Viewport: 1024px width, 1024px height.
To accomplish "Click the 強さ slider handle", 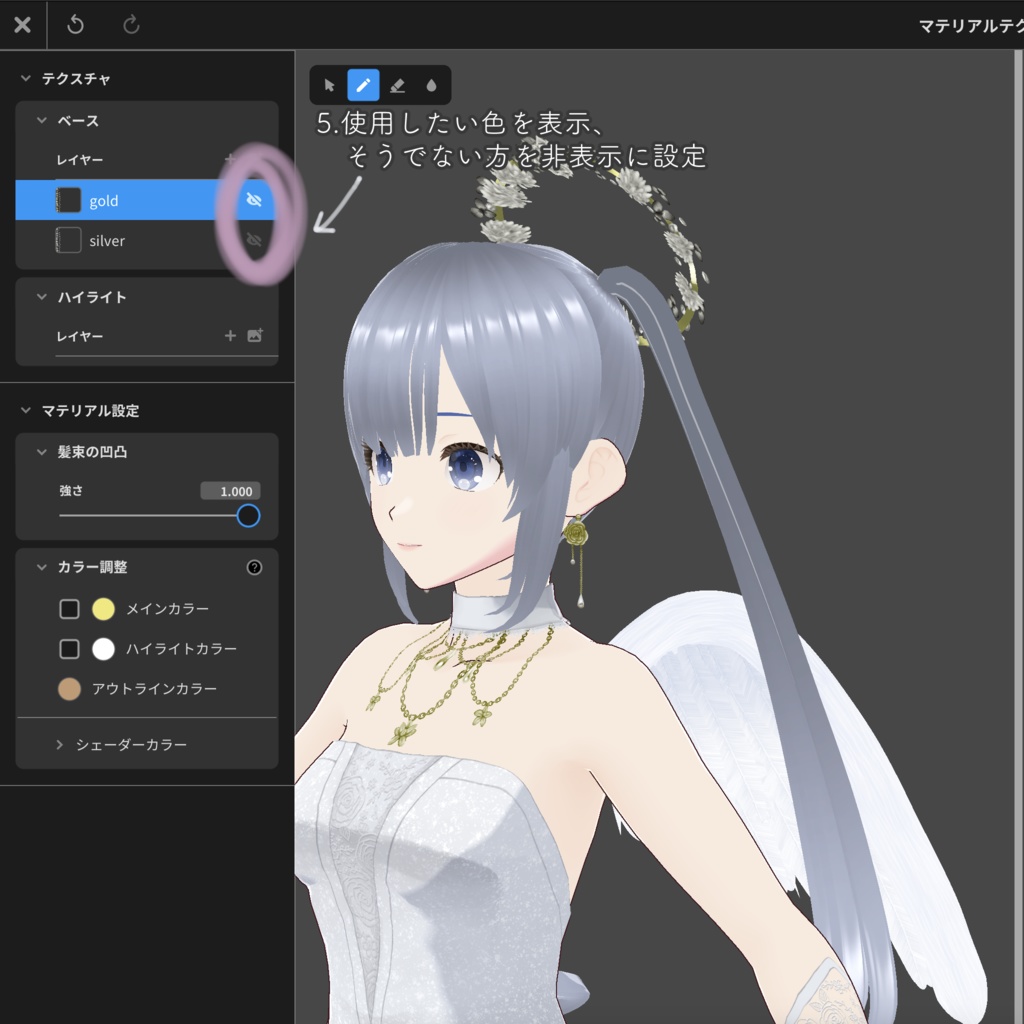I will (x=247, y=515).
